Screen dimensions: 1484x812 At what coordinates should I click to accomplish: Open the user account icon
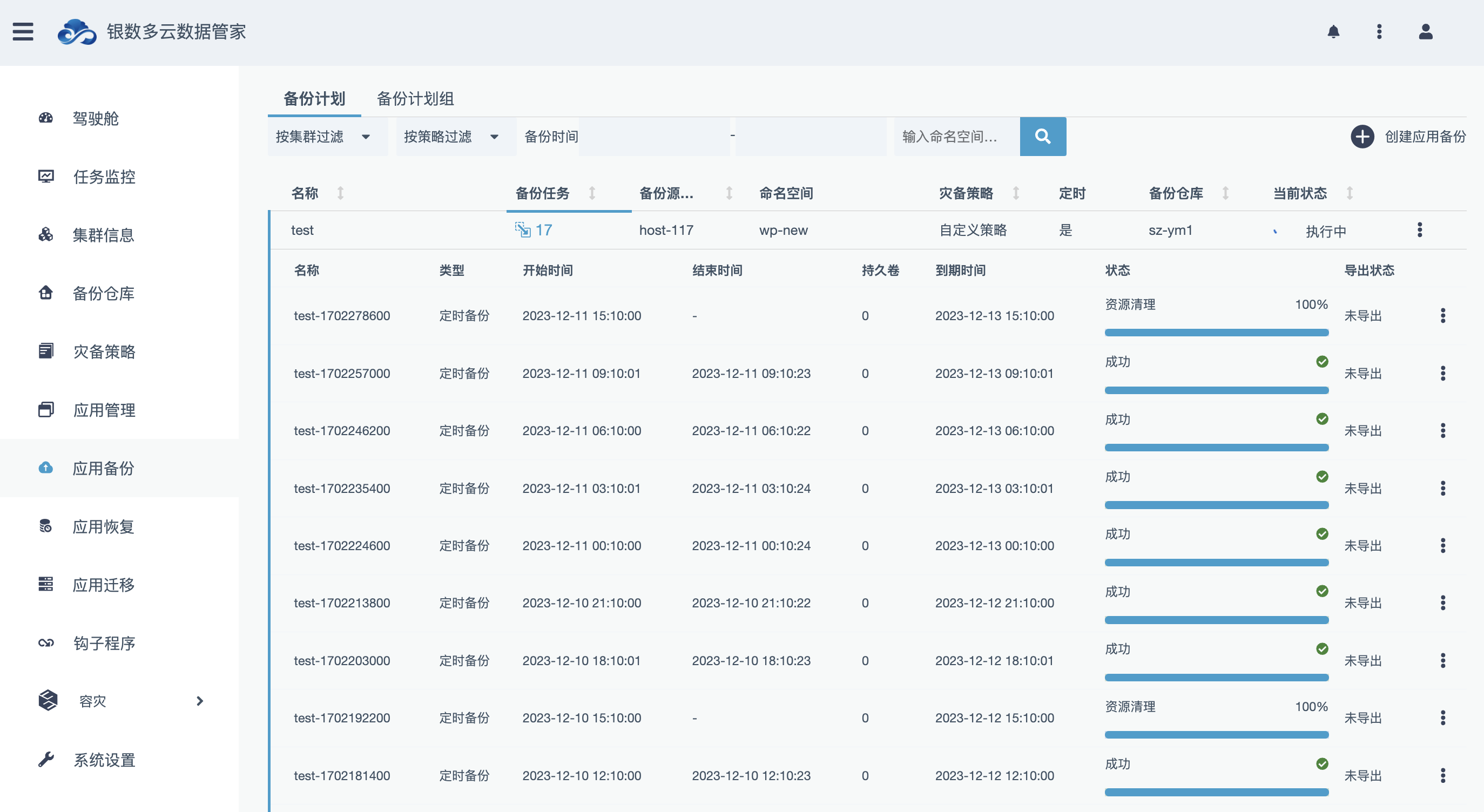(1426, 32)
